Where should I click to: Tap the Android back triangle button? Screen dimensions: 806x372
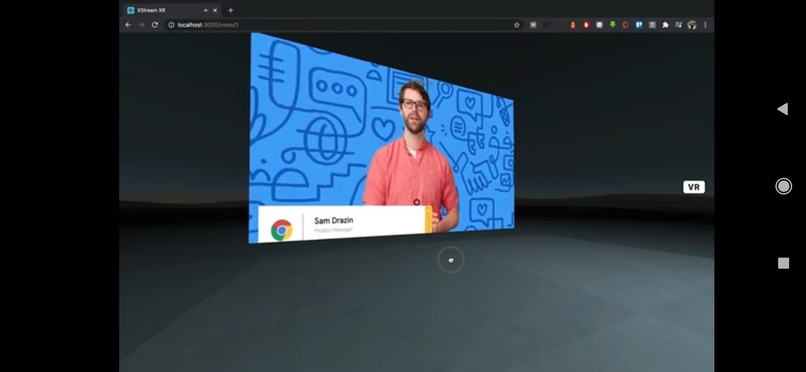tap(782, 109)
